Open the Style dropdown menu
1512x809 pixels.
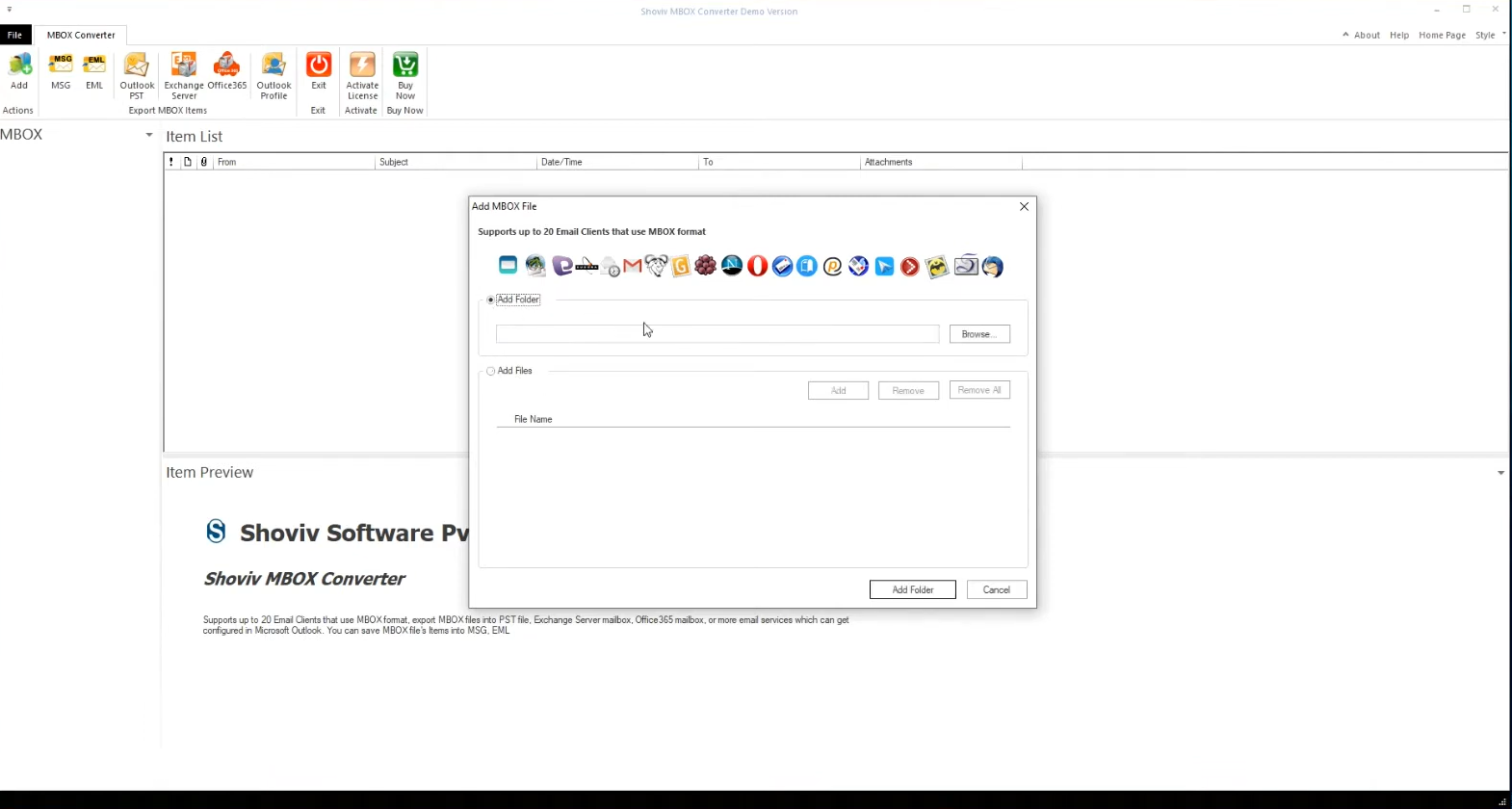[x=1490, y=35]
